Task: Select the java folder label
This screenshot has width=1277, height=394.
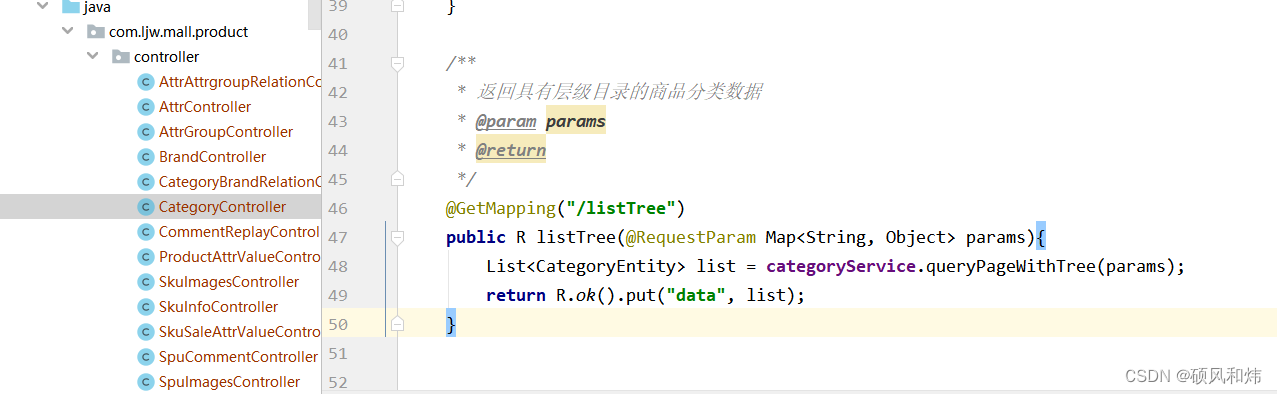Action: click(98, 6)
